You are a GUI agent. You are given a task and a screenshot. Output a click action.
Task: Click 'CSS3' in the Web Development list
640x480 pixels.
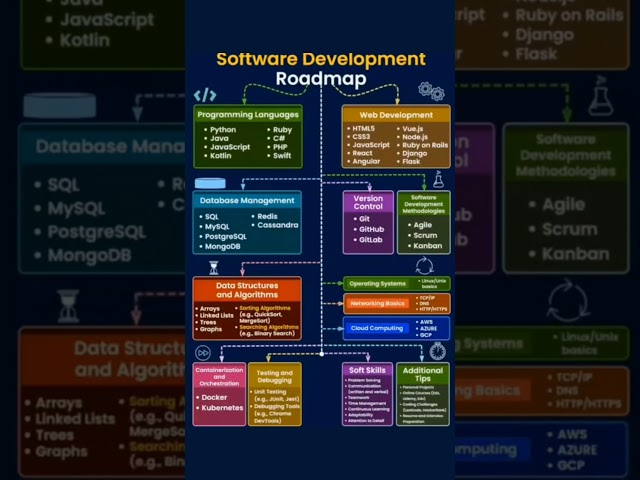(361, 136)
